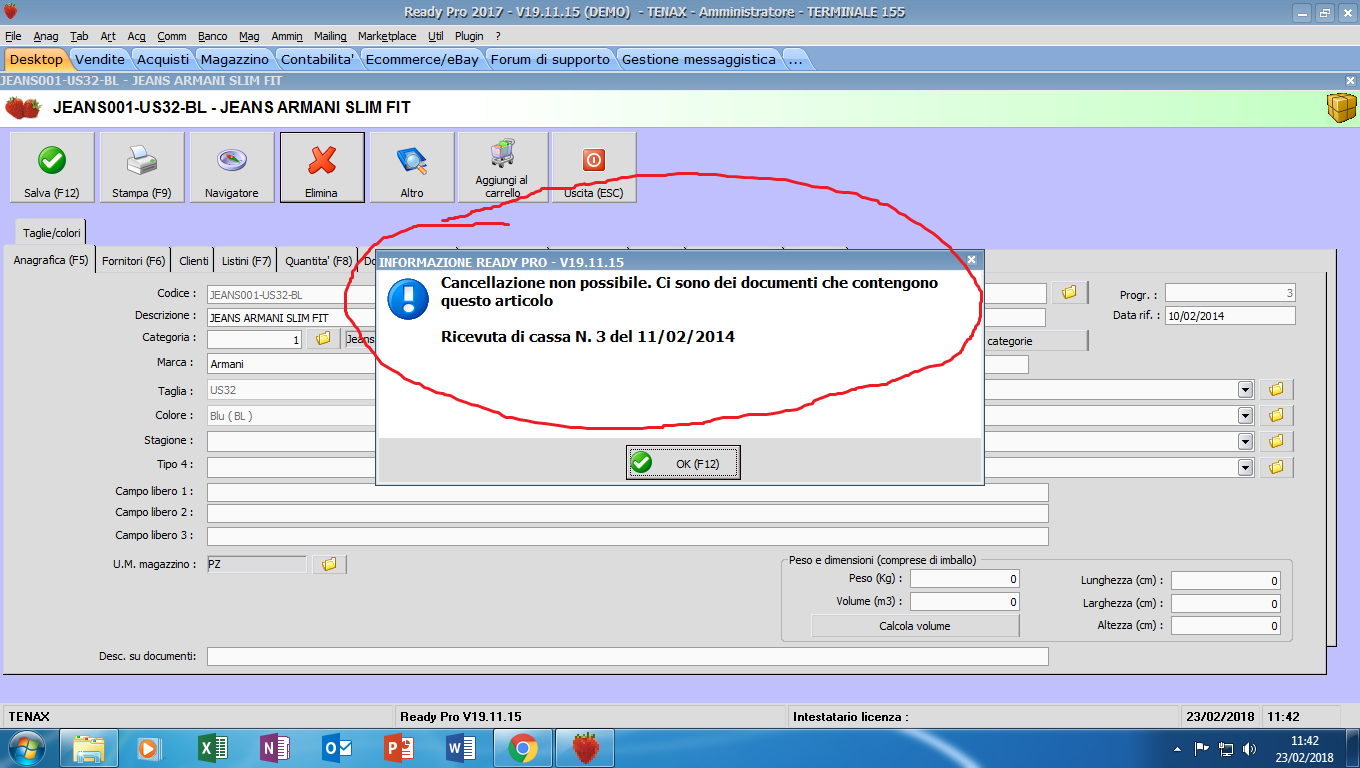Show hidden tray icons arrow
The height and width of the screenshot is (768, 1360).
pyautogui.click(x=1177, y=748)
